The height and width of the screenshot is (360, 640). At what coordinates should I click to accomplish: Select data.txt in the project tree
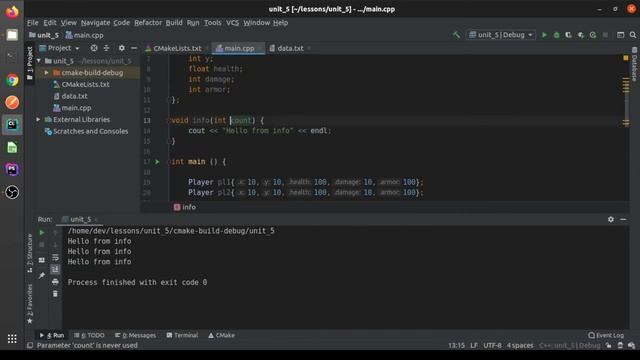pyautogui.click(x=74, y=96)
